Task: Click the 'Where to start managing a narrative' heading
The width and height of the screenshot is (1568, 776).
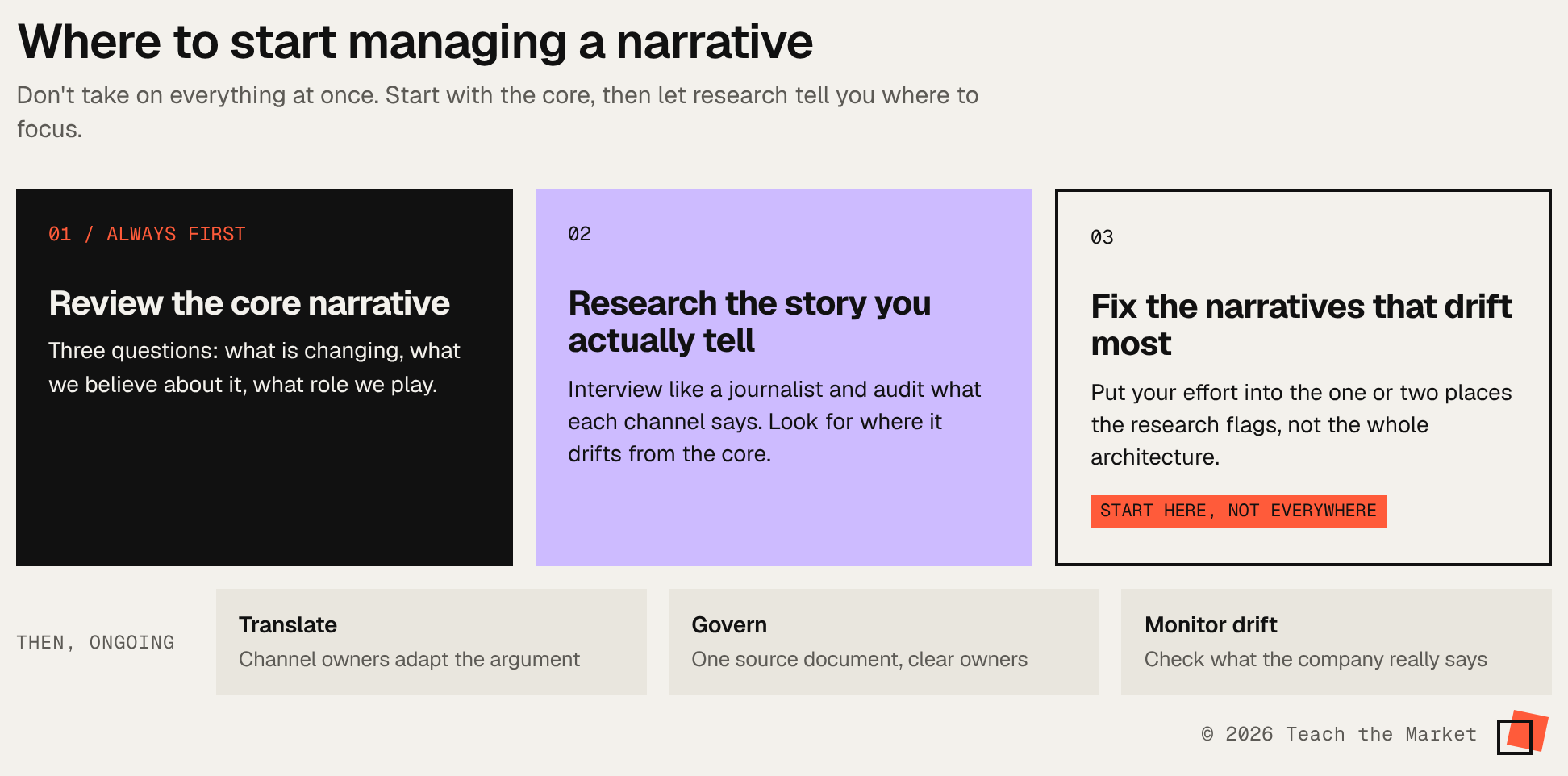Action: pos(415,42)
